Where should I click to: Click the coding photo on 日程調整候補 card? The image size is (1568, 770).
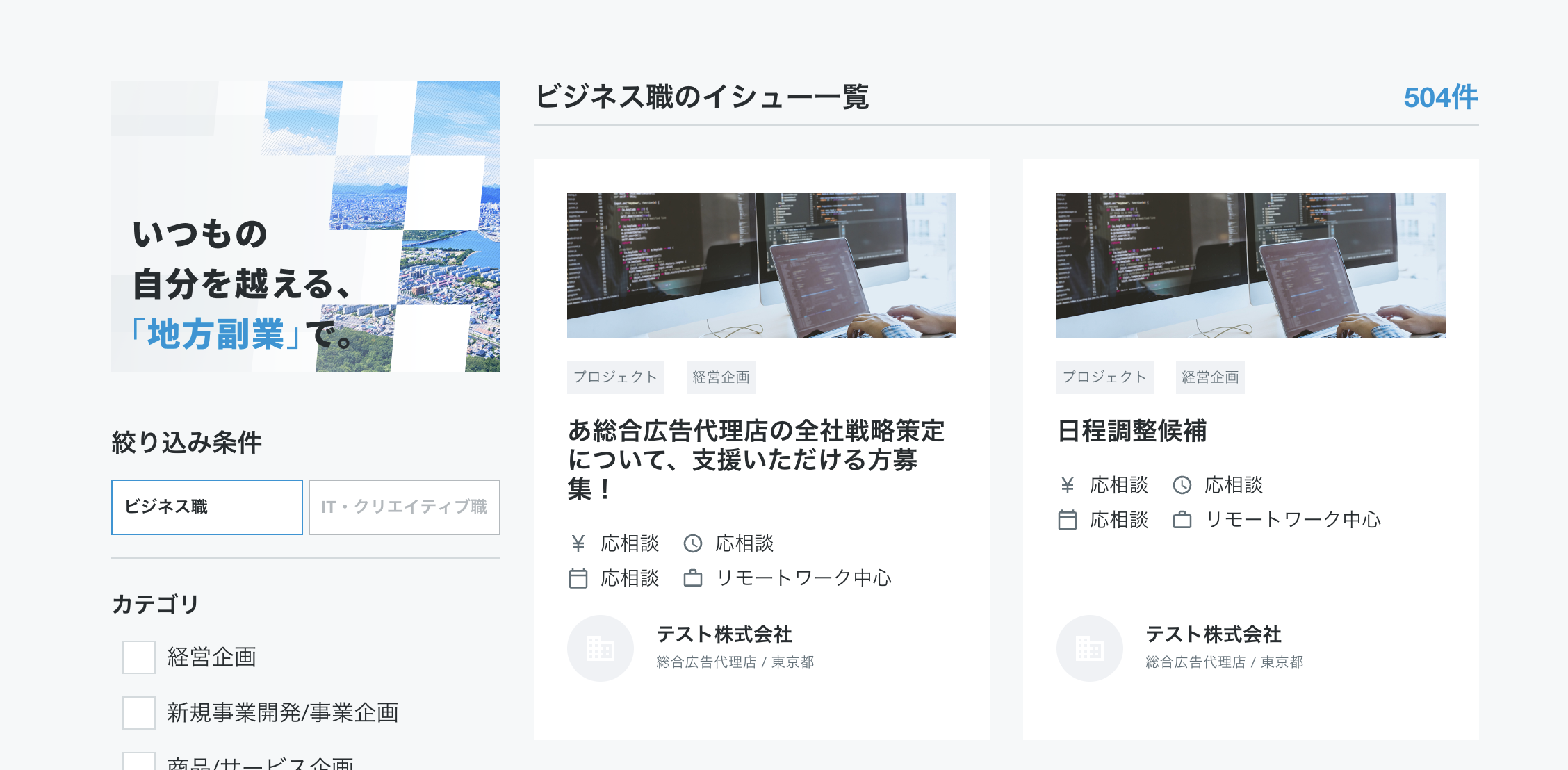coord(1250,265)
